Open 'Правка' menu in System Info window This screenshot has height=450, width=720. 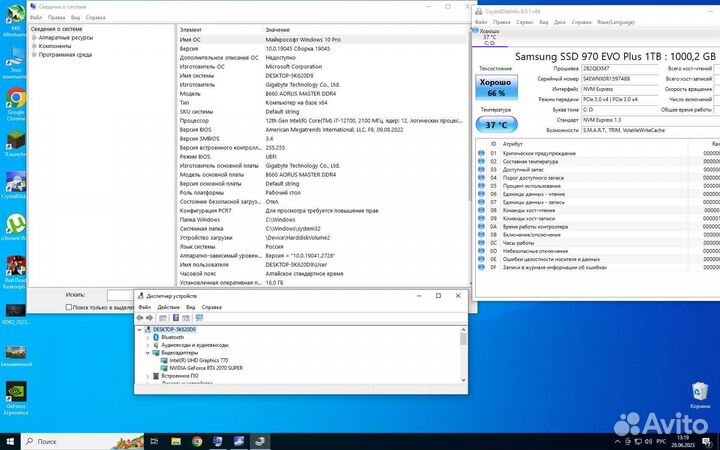pos(56,17)
